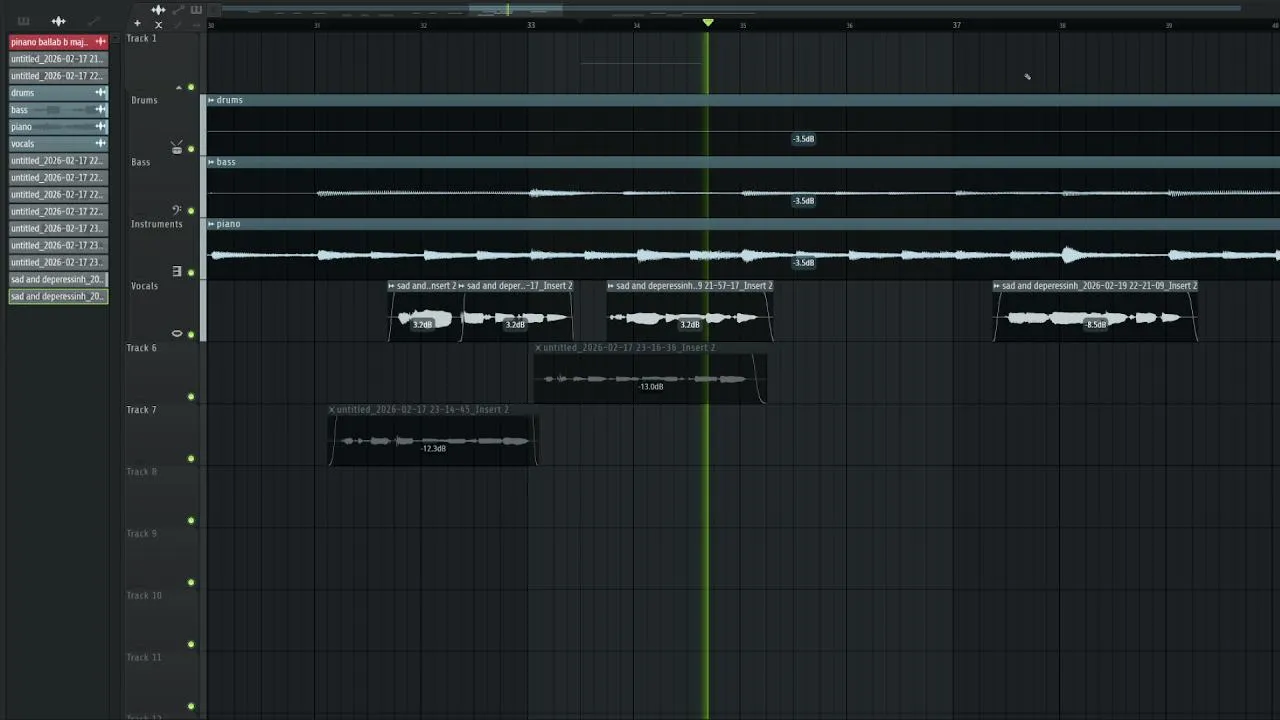Click the add plus icon above Track 1
The height and width of the screenshot is (720, 1280).
138,24
